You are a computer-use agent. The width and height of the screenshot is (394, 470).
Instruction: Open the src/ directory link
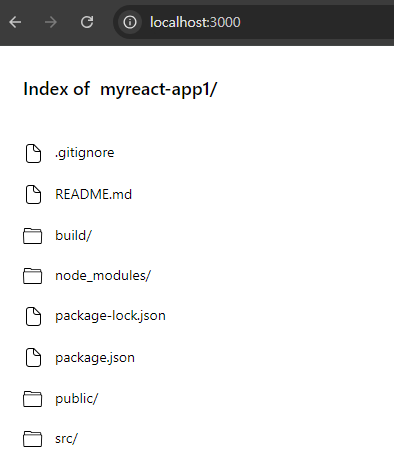click(66, 439)
